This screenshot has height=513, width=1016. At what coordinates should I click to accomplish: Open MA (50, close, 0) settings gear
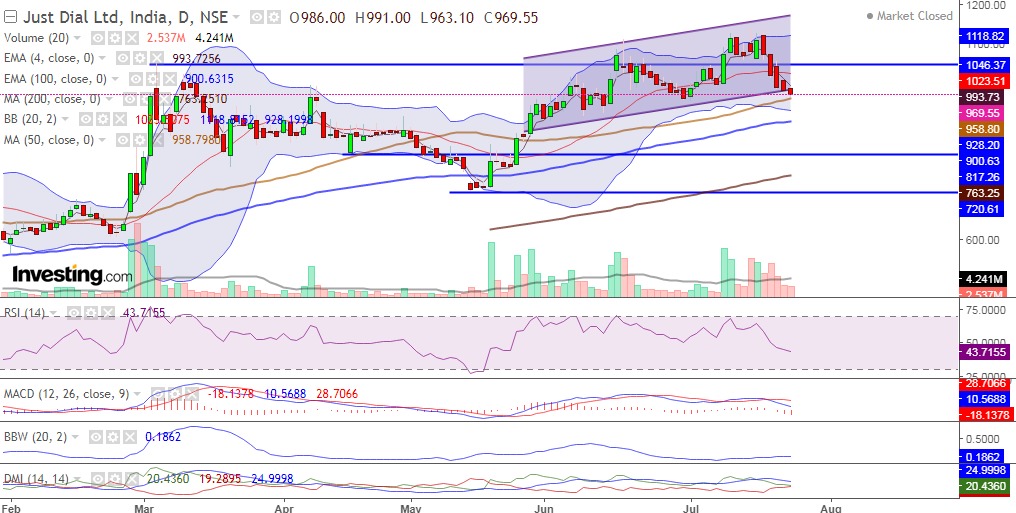pyautogui.click(x=140, y=140)
